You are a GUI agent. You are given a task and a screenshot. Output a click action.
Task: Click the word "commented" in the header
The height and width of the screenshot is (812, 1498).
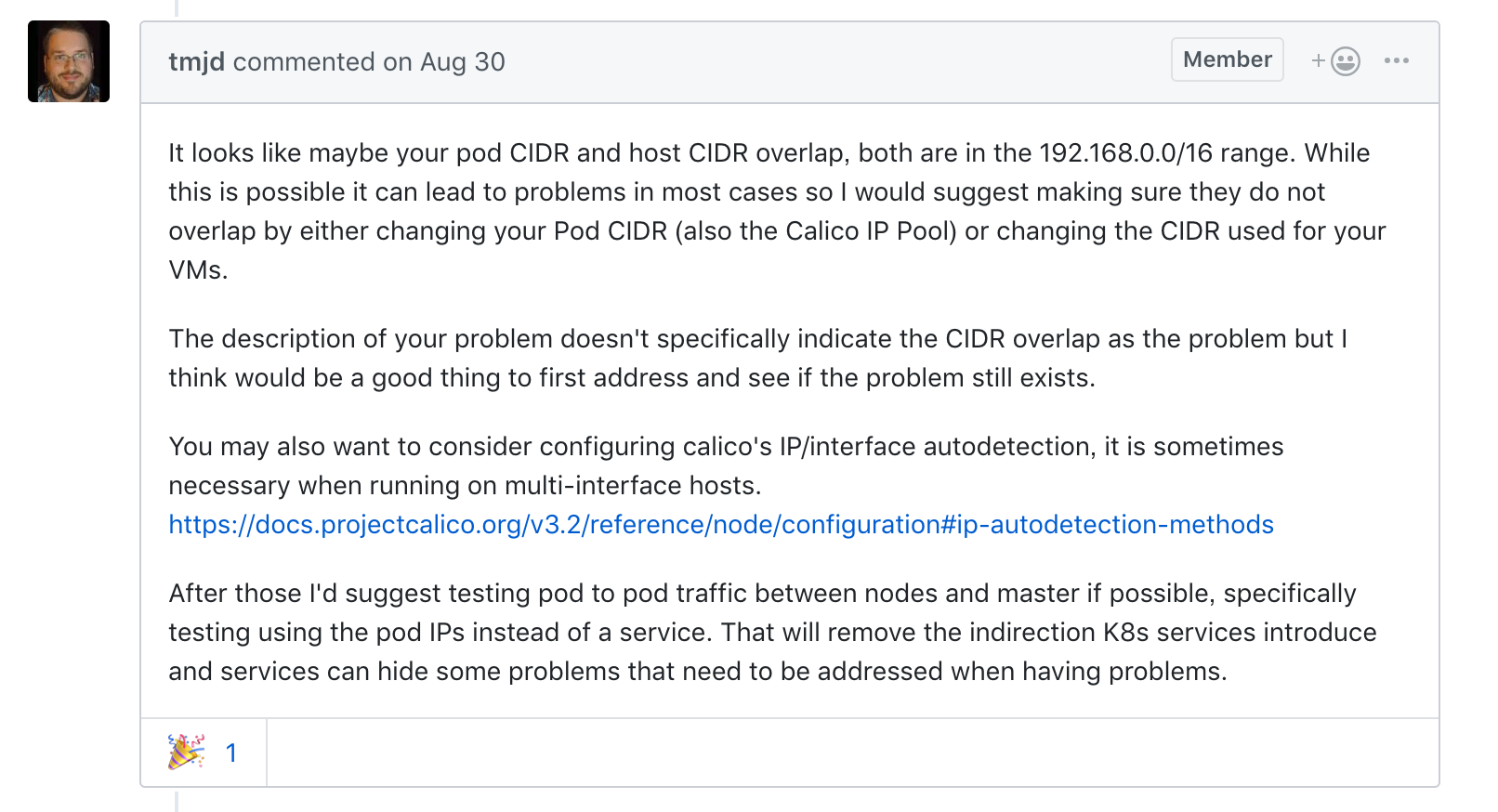(303, 61)
